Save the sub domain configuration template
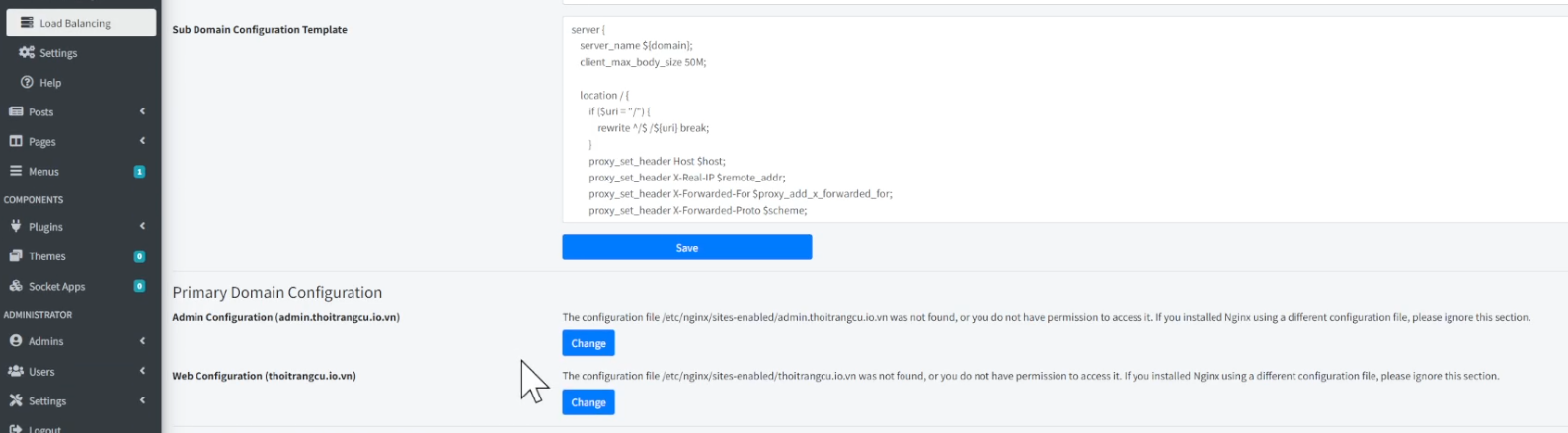Screen dimensions: 1568x433 click(686, 248)
